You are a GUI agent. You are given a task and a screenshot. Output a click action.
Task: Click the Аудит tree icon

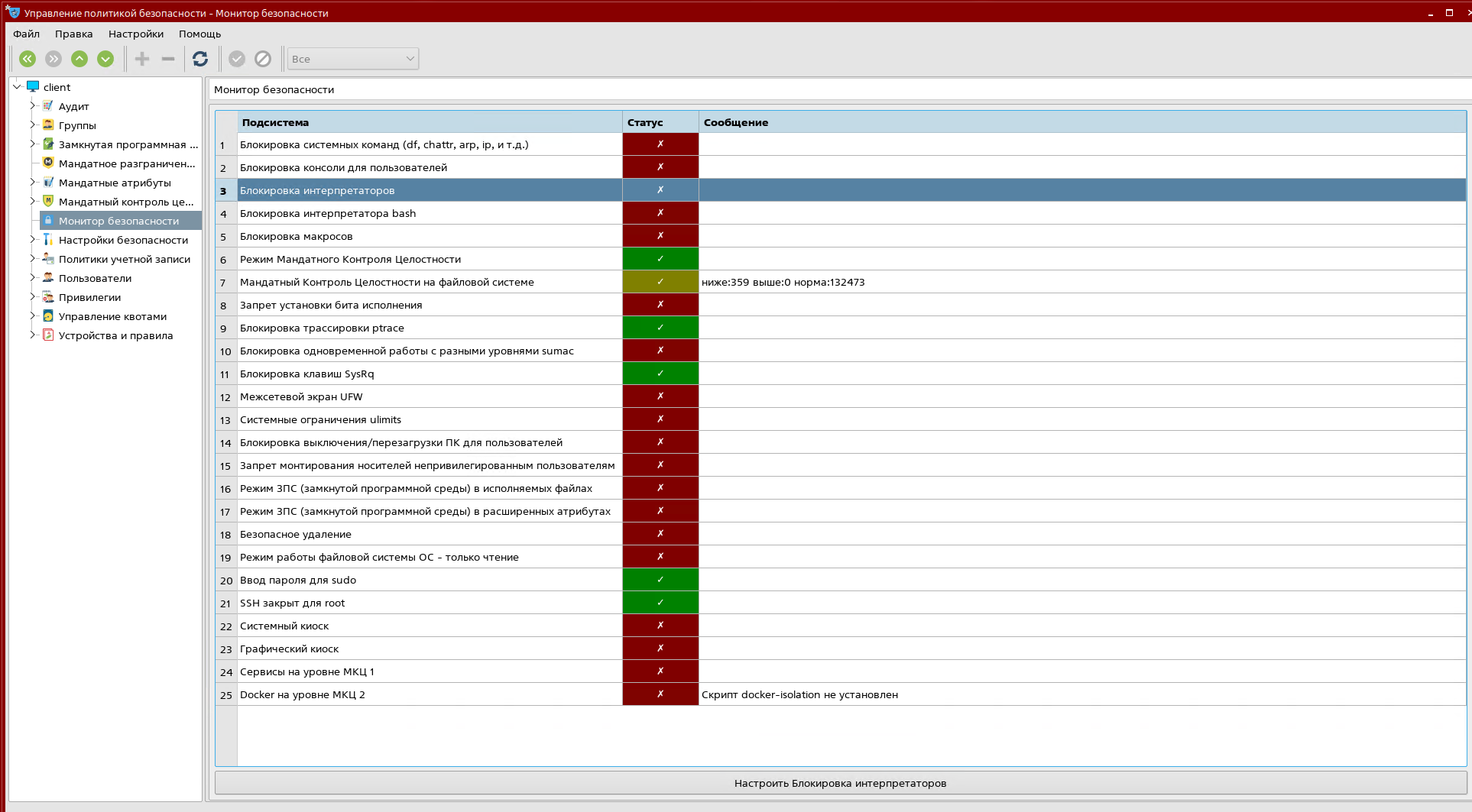pos(48,105)
